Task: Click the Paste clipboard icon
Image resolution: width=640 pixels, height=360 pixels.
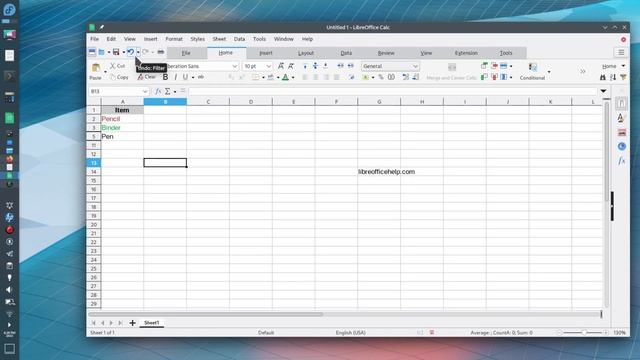Action: coord(96,68)
